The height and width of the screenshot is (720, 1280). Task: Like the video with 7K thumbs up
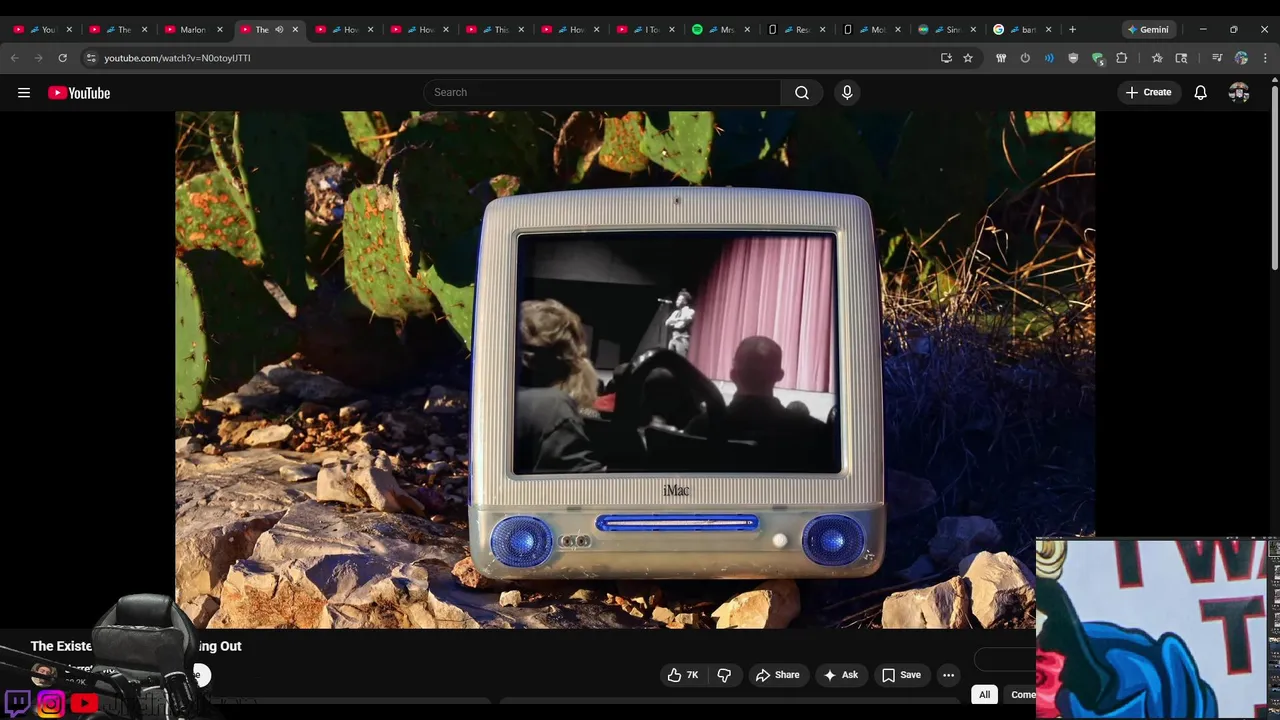click(683, 675)
